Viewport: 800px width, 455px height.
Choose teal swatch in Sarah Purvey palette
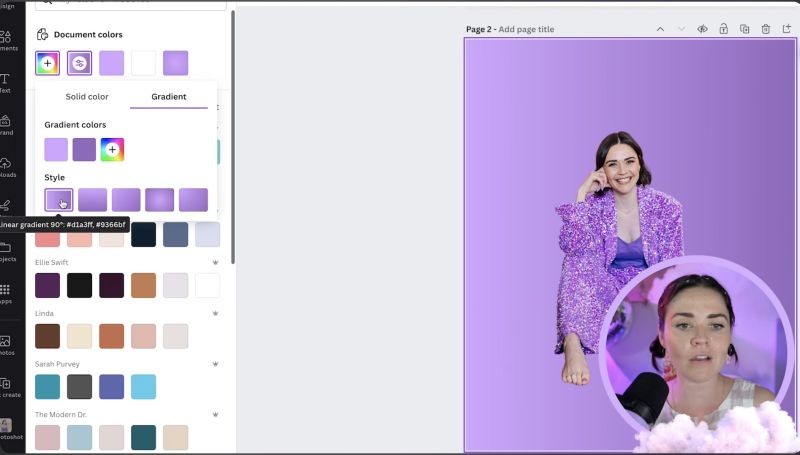(x=47, y=387)
